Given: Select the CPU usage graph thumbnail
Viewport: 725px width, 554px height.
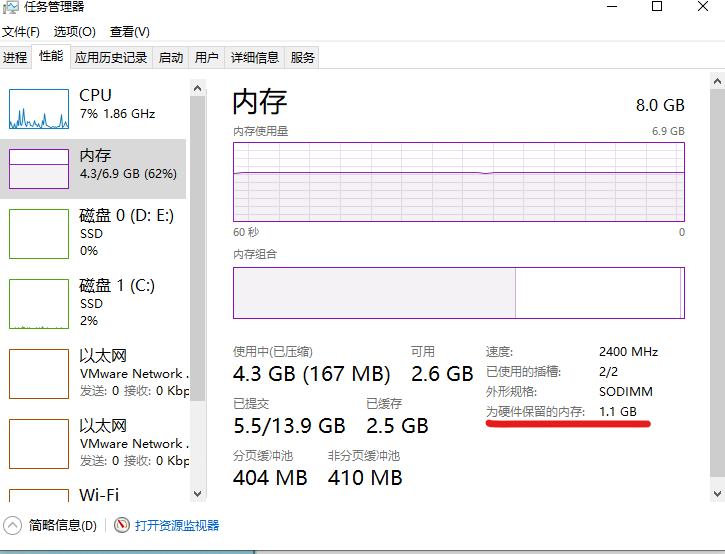Looking at the screenshot, I should (39, 109).
